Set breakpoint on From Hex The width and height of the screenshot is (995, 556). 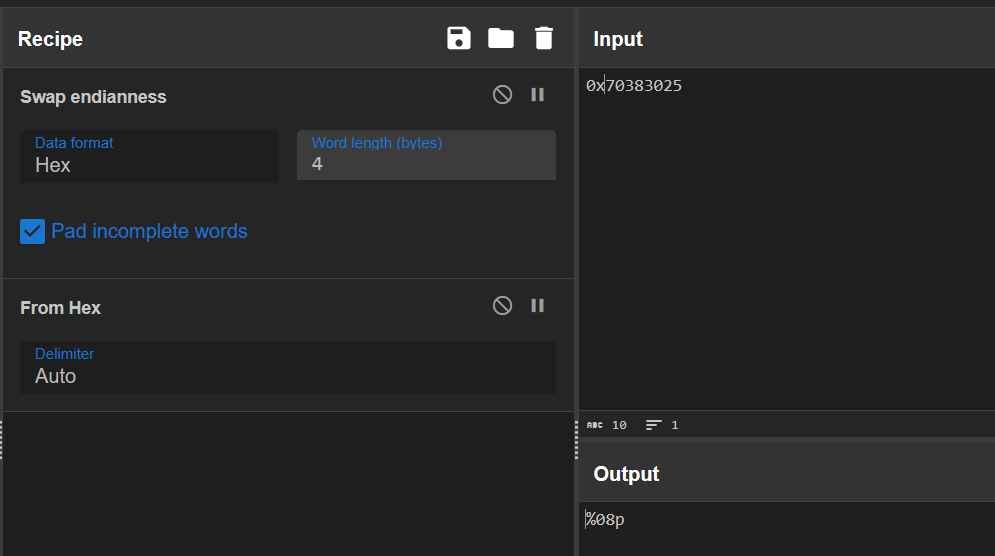[538, 306]
